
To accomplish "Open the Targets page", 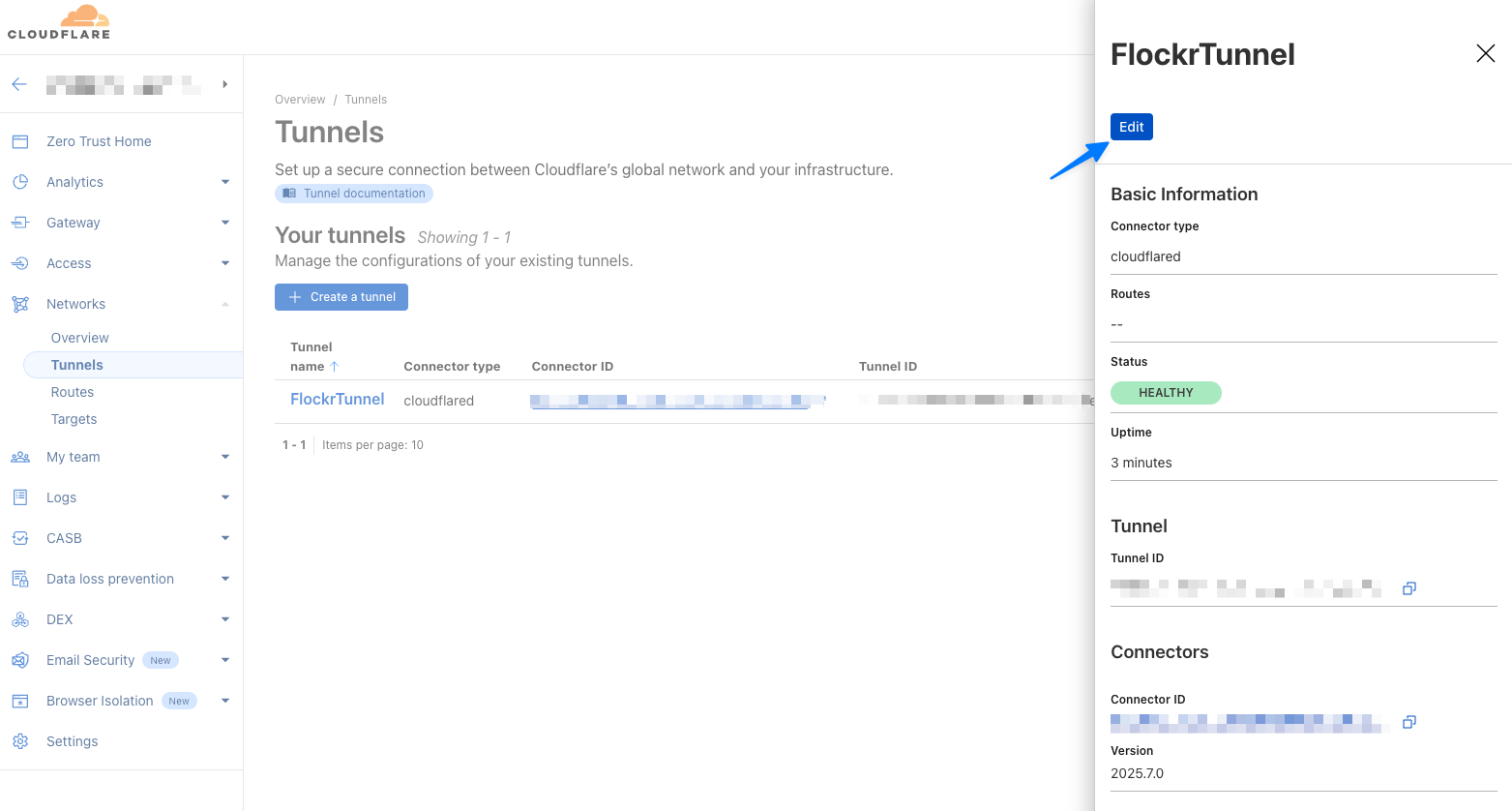I will (x=74, y=419).
